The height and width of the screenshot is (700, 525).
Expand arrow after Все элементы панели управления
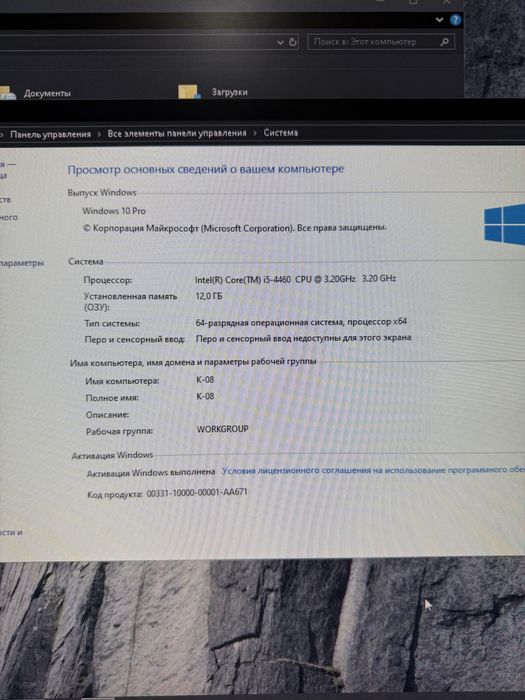click(255, 133)
